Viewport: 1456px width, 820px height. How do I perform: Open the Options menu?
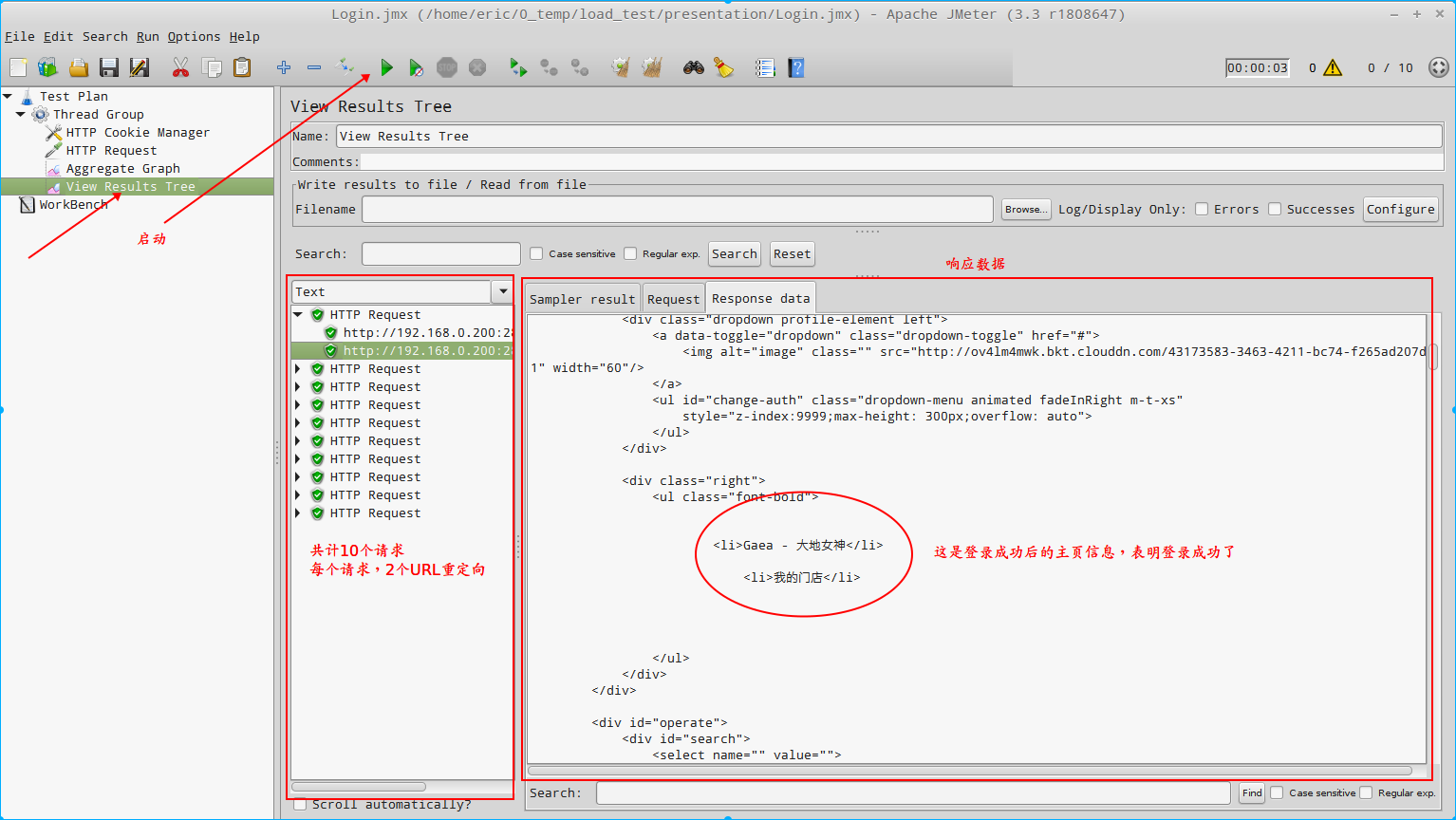[x=194, y=37]
